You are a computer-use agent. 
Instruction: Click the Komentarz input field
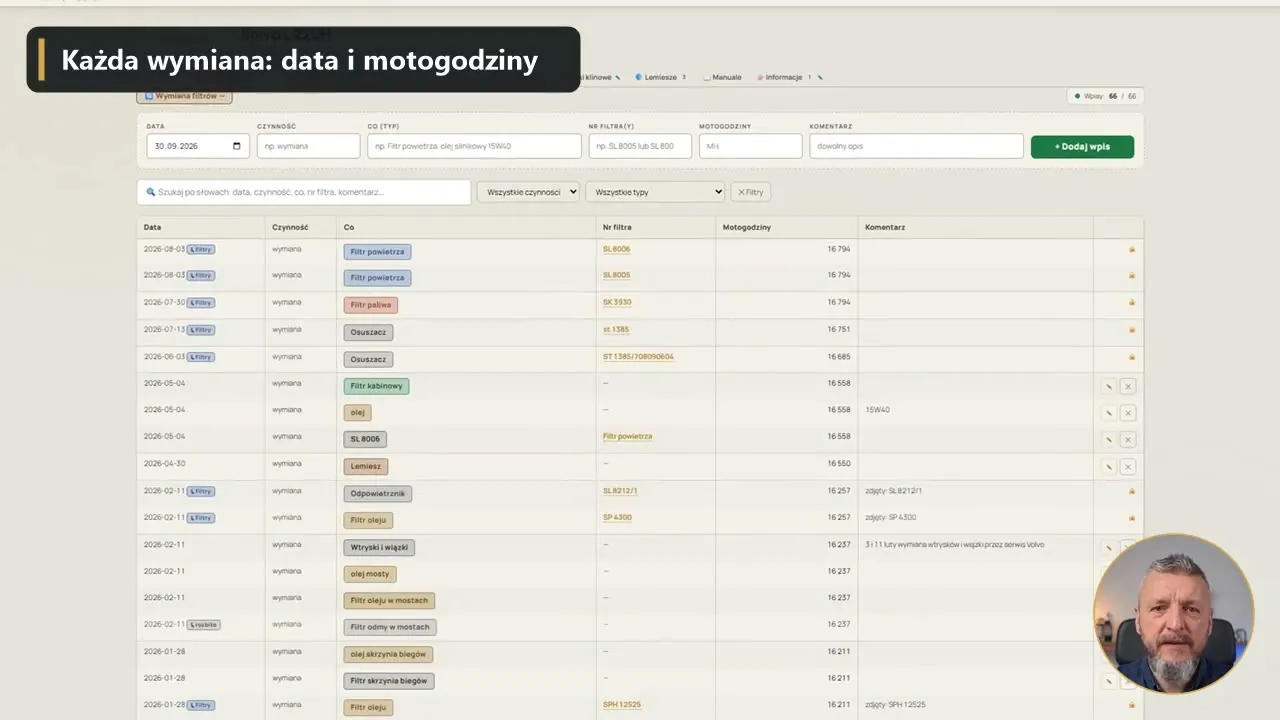pos(916,146)
